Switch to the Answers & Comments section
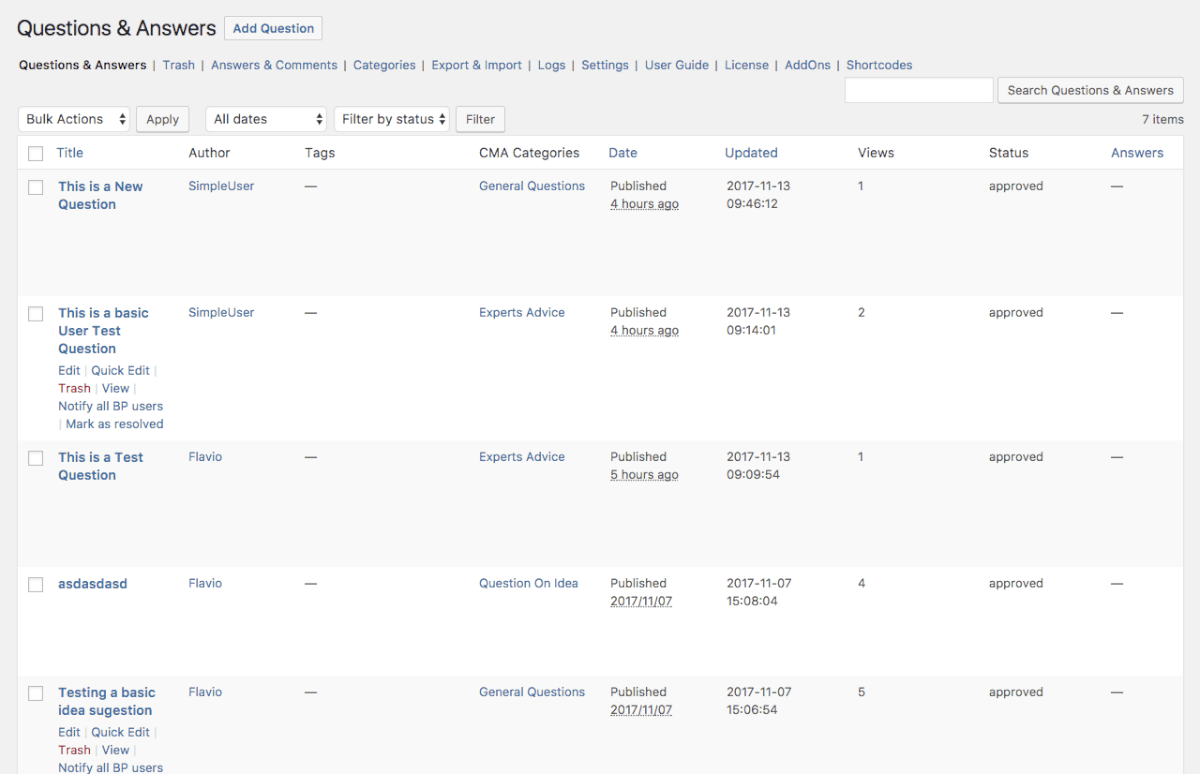The image size is (1200, 774). [x=274, y=64]
